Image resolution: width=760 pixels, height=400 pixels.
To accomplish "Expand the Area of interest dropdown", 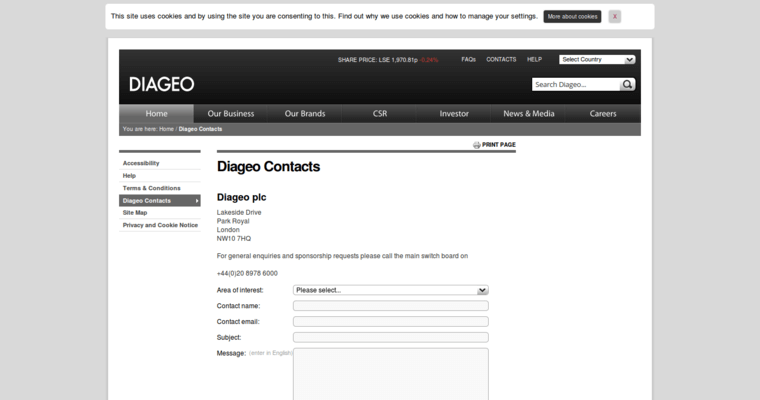I will pyautogui.click(x=390, y=290).
